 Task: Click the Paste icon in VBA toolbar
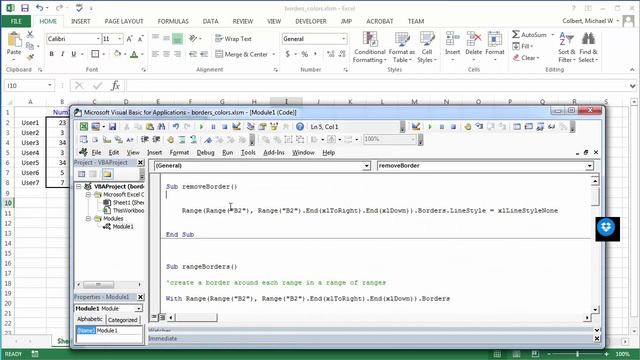150,127
